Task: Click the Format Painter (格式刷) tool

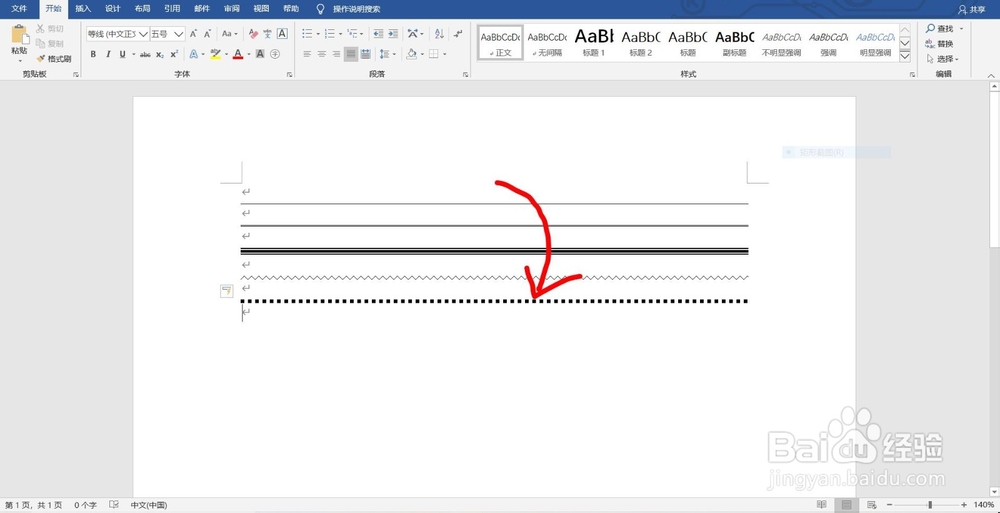Action: (54, 59)
